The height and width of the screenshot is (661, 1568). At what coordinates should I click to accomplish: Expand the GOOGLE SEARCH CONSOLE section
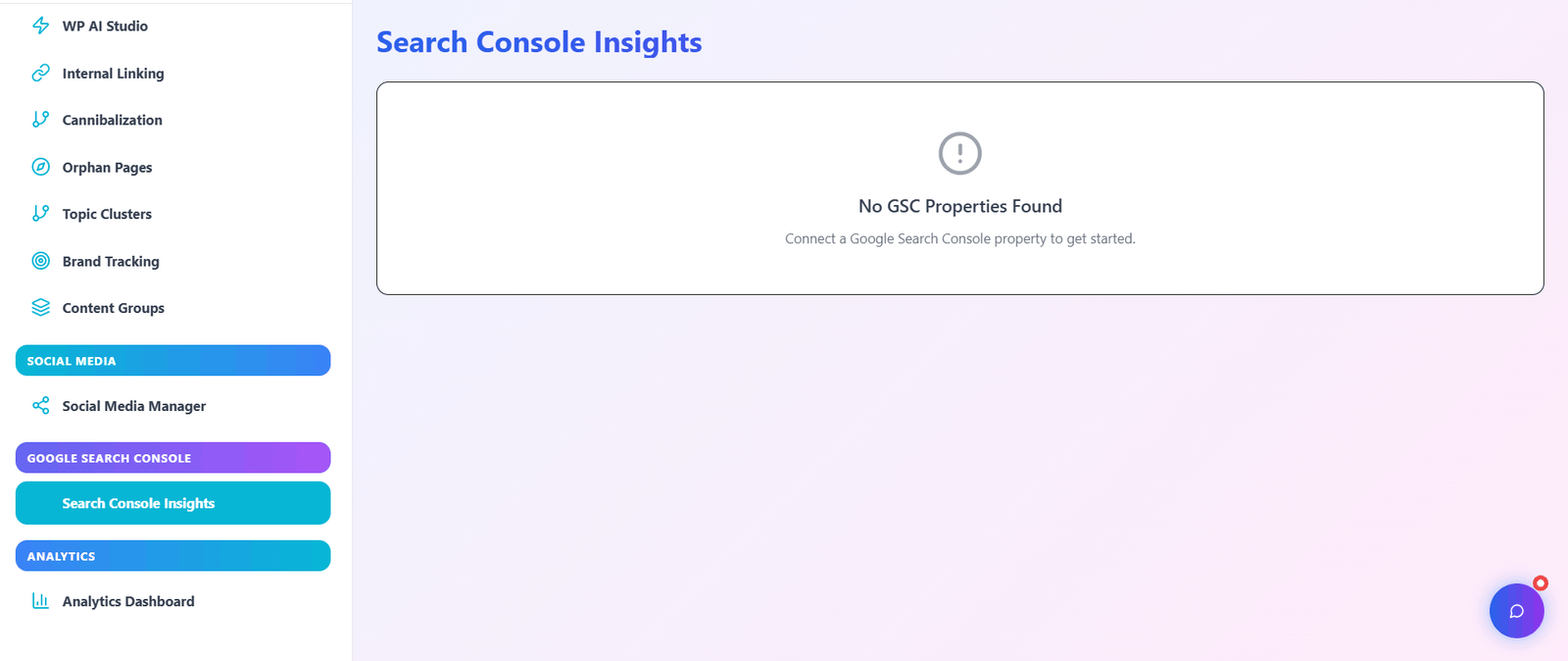tap(172, 457)
